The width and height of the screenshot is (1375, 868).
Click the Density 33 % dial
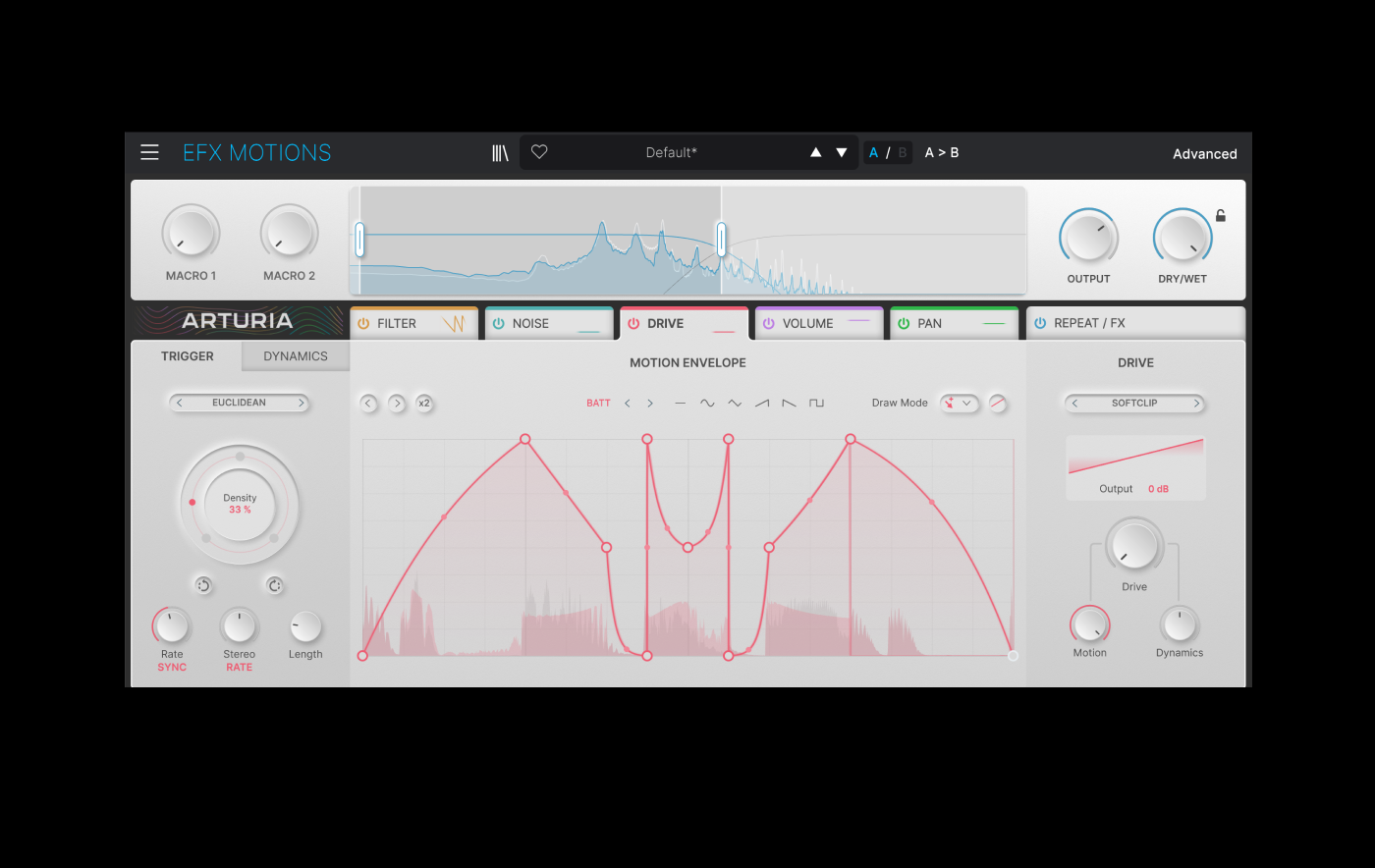tap(240, 504)
